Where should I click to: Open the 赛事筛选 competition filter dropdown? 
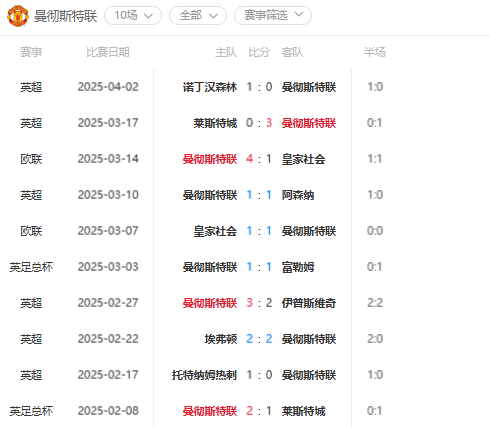273,16
